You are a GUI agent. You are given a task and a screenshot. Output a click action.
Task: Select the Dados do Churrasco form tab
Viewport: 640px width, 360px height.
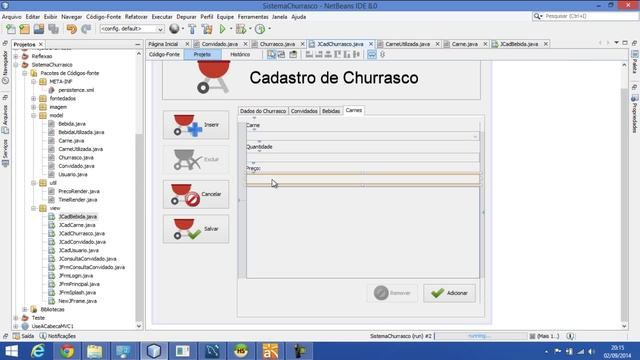click(x=263, y=111)
